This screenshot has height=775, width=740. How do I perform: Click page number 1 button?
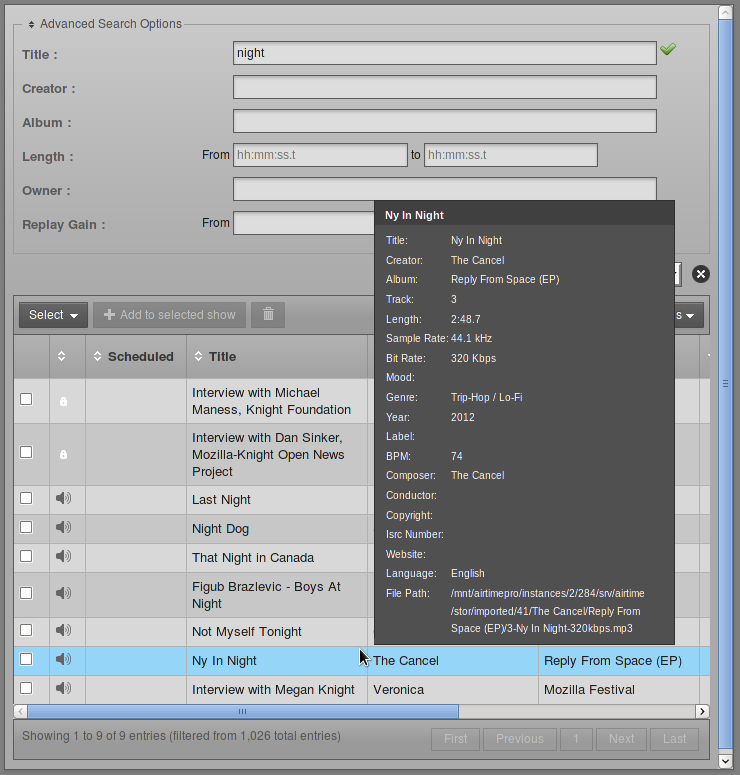tap(576, 739)
